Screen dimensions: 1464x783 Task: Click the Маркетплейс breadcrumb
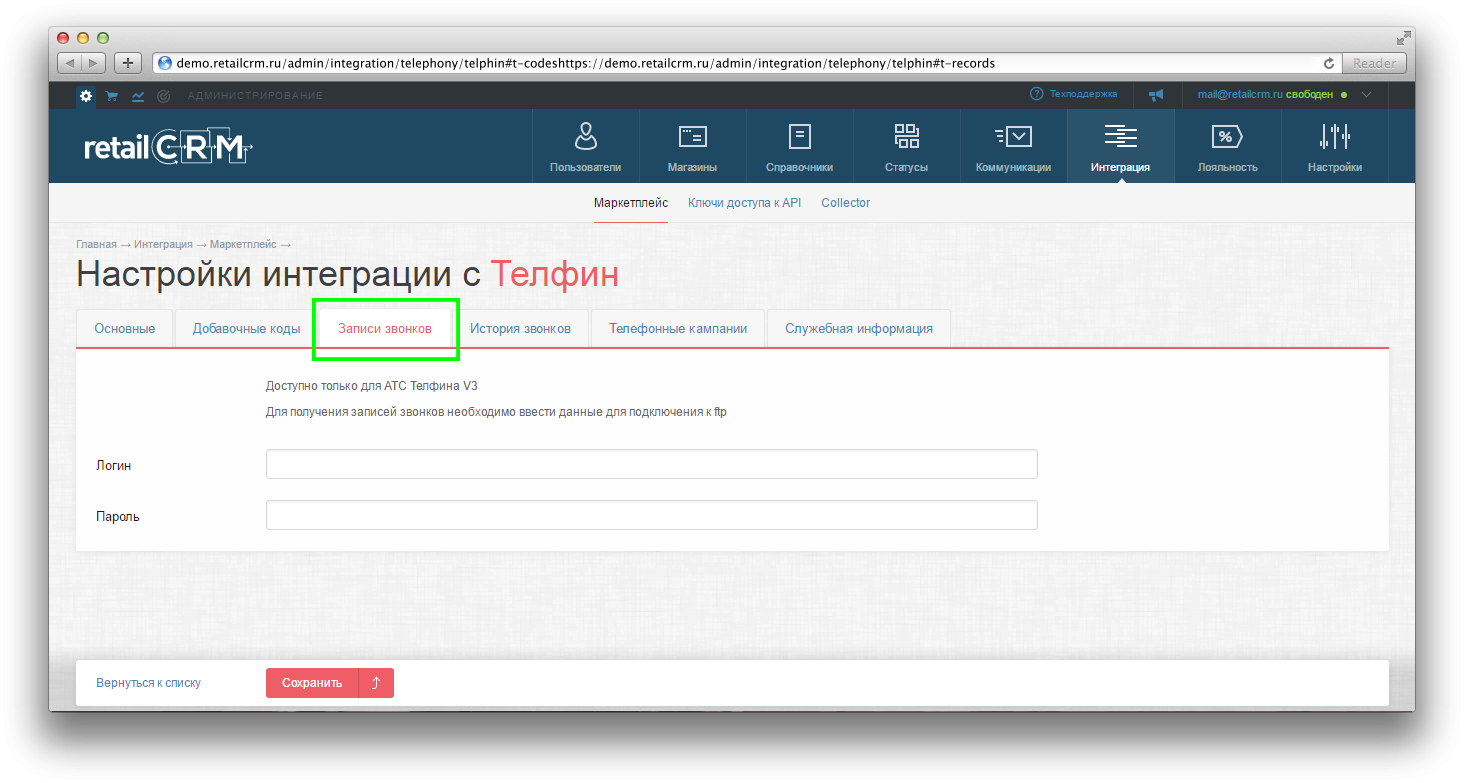click(x=243, y=244)
